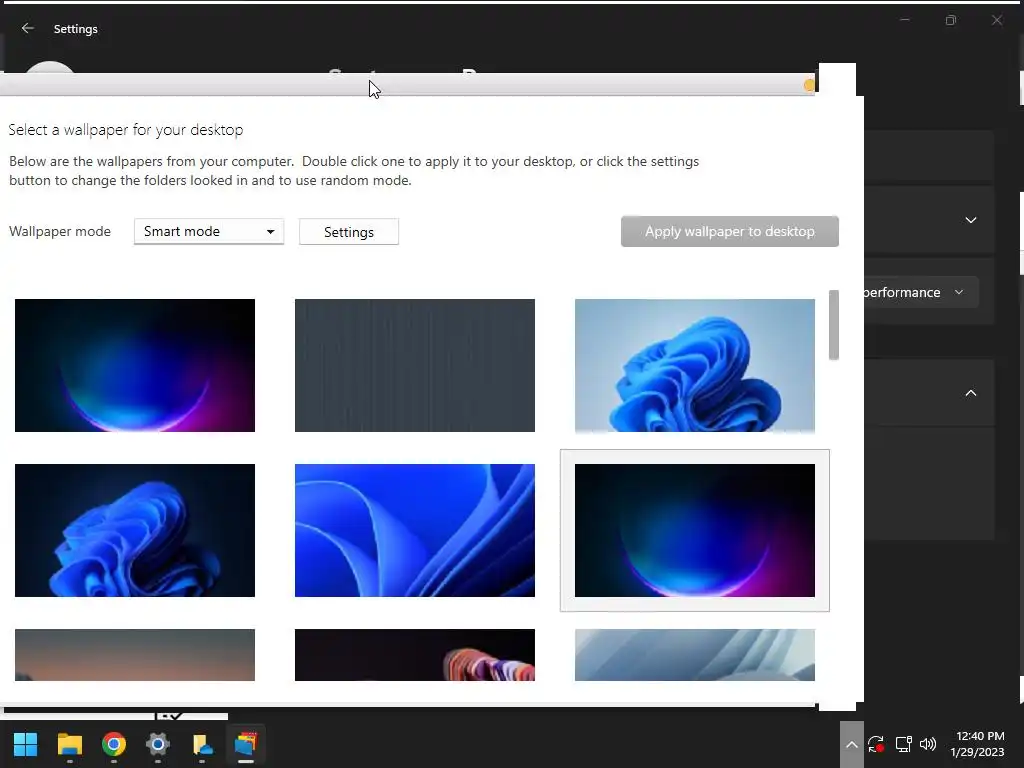Click the 'Wallpaper mode' label
The width and height of the screenshot is (1024, 768).
pos(60,231)
